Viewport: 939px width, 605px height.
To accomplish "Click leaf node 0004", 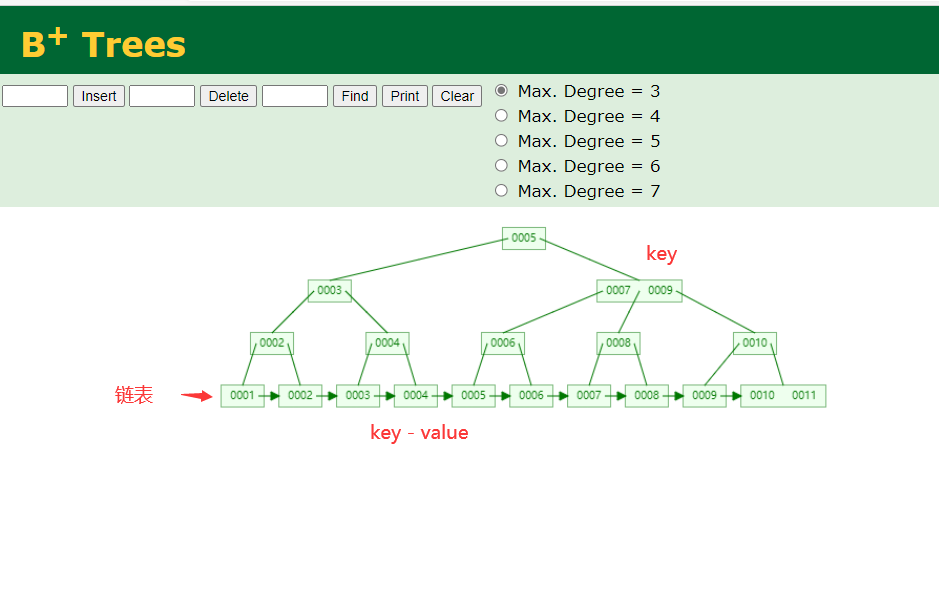I will point(416,395).
